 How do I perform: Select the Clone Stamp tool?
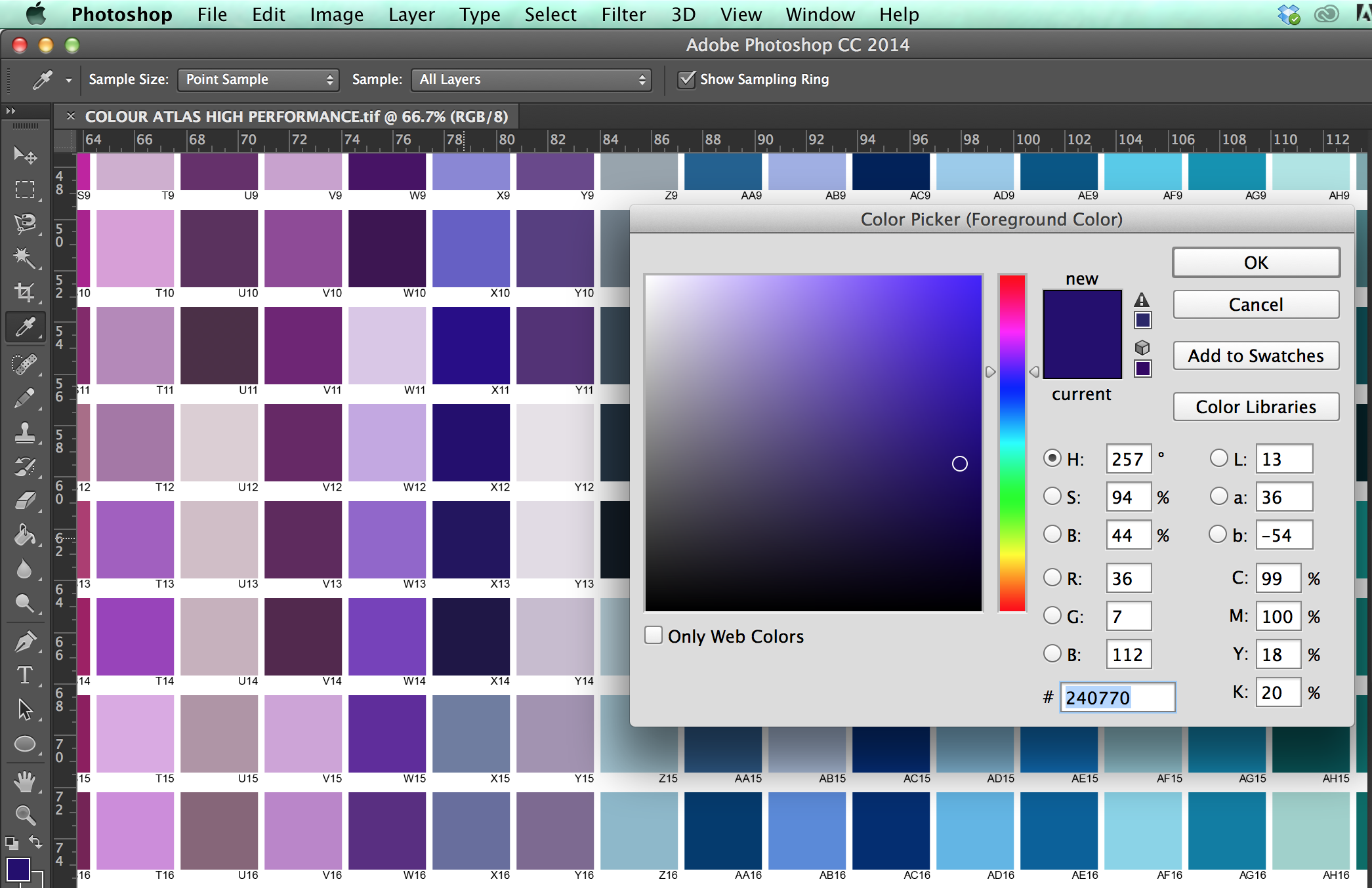point(25,433)
